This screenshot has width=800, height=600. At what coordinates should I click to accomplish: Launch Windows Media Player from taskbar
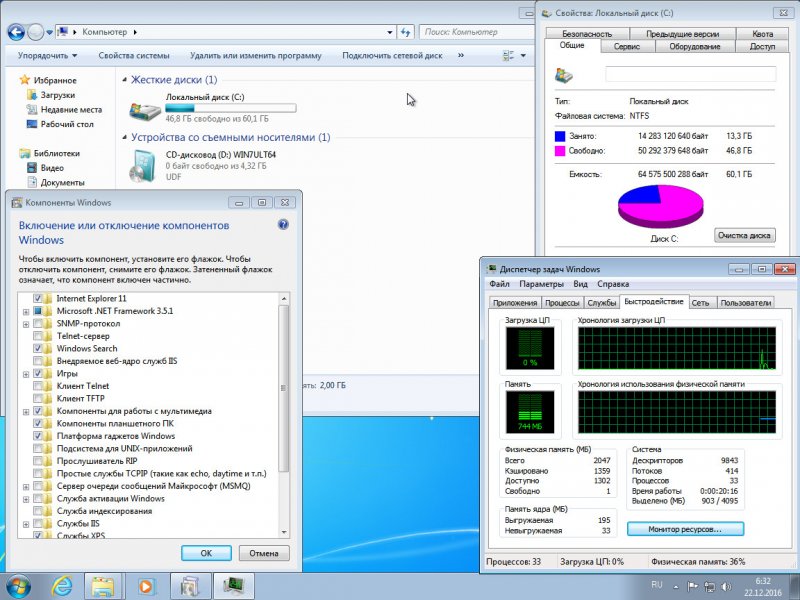point(146,586)
